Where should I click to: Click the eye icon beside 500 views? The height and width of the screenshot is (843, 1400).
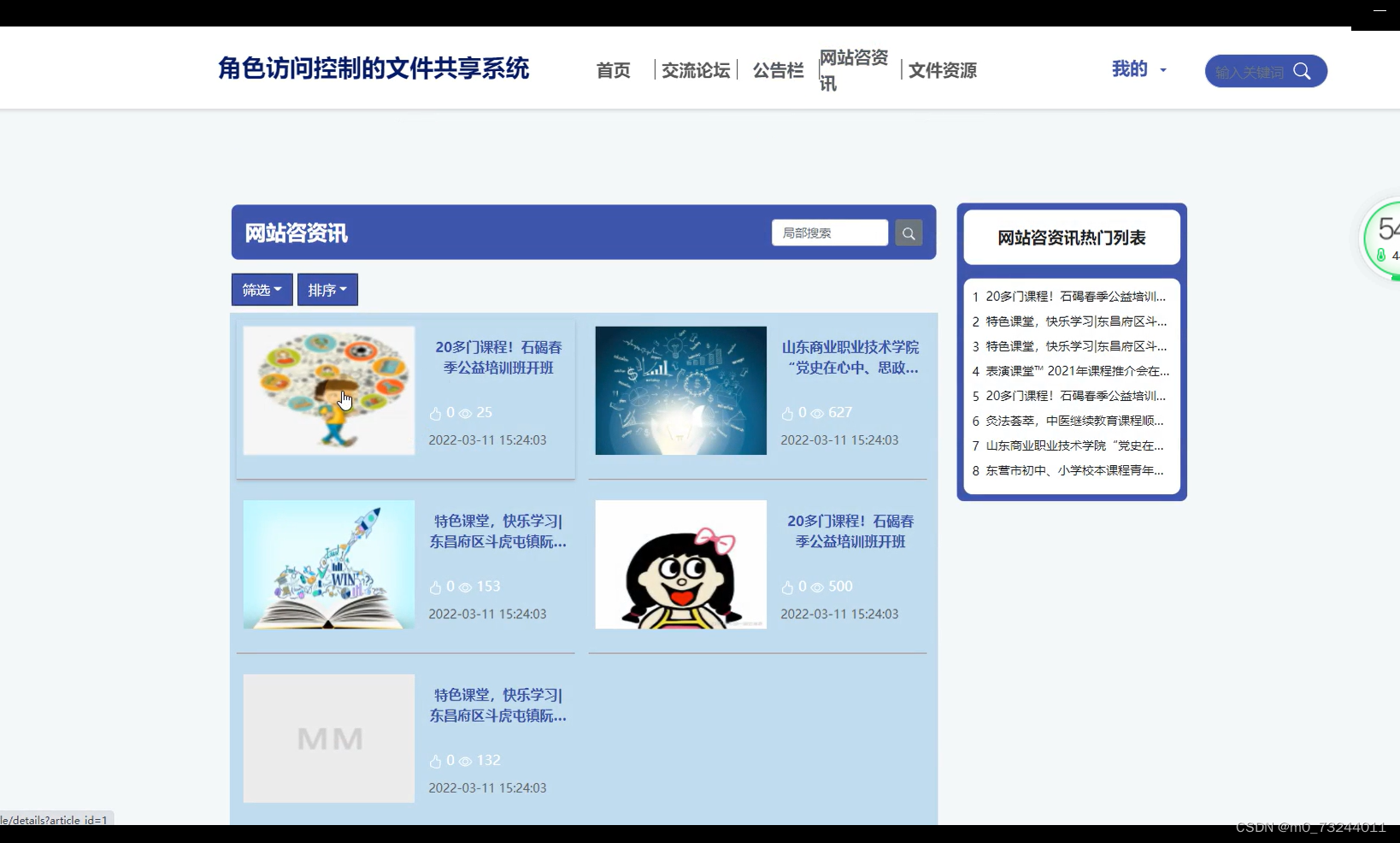tap(817, 587)
